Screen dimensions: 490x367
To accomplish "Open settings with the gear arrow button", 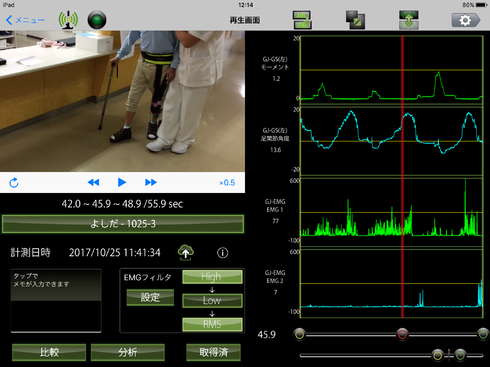I will coord(466,20).
